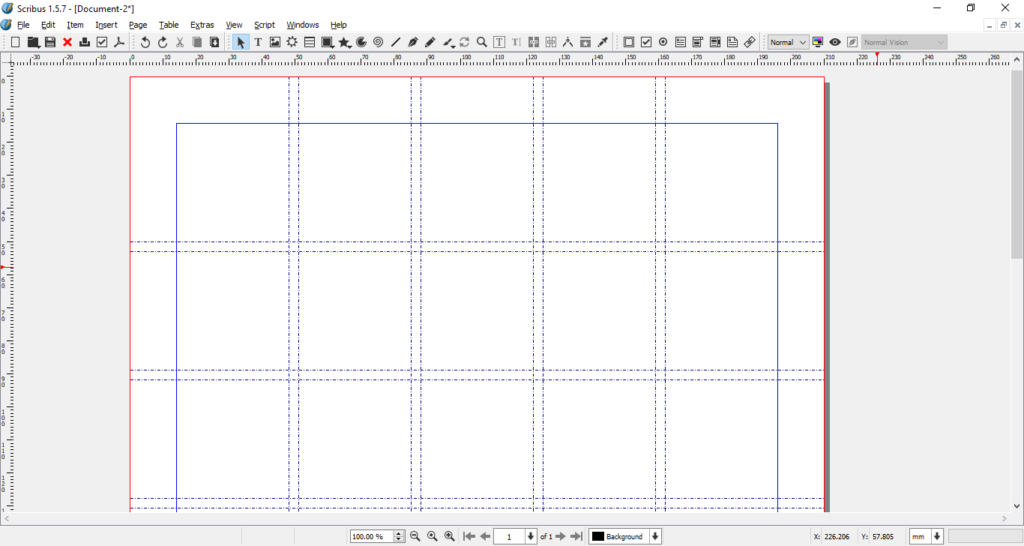This screenshot has height=546, width=1024.
Task: Select the Calligraphic Line tool
Action: (448, 42)
